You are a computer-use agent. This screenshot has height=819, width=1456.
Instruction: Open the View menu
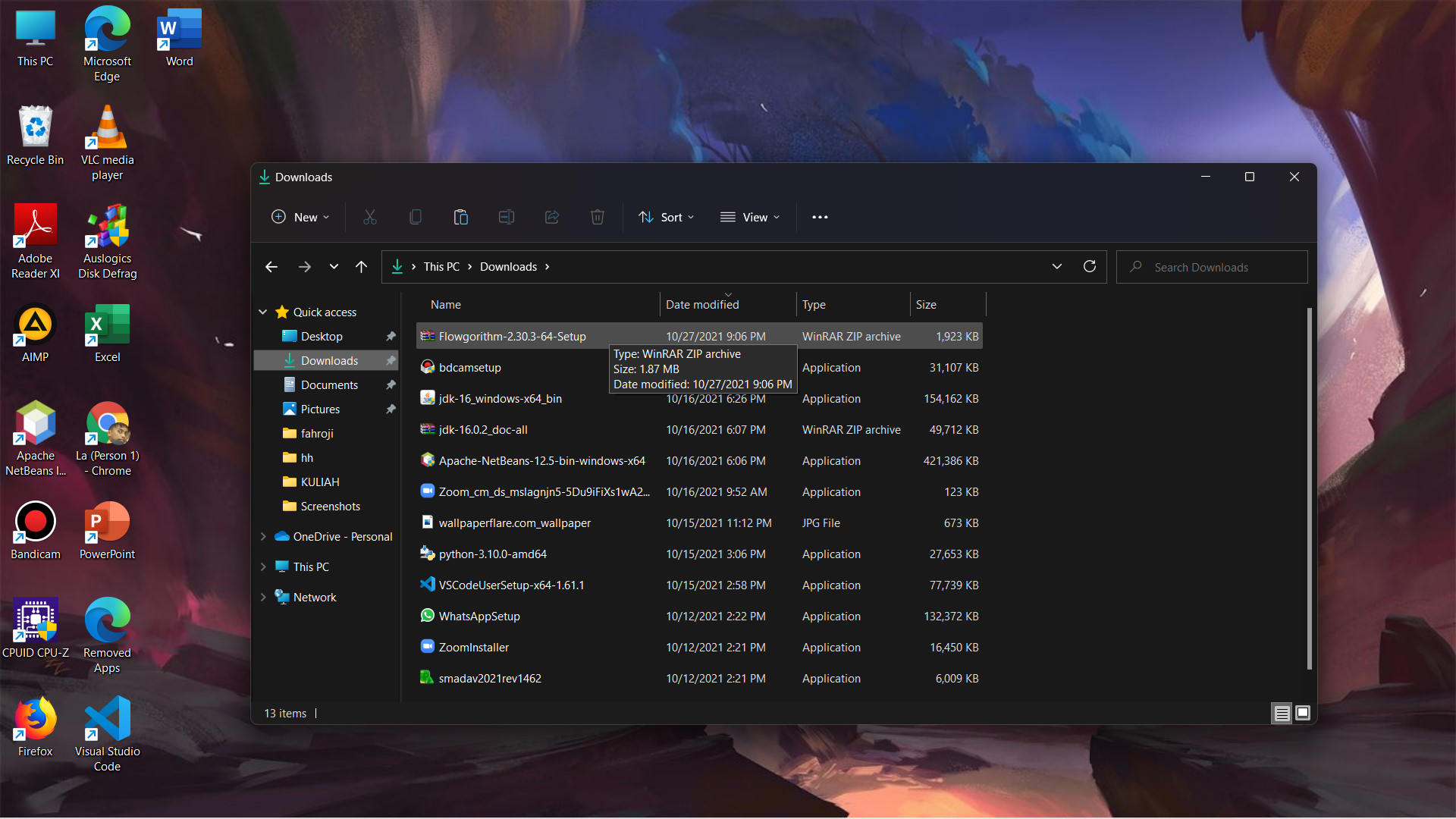tap(749, 217)
